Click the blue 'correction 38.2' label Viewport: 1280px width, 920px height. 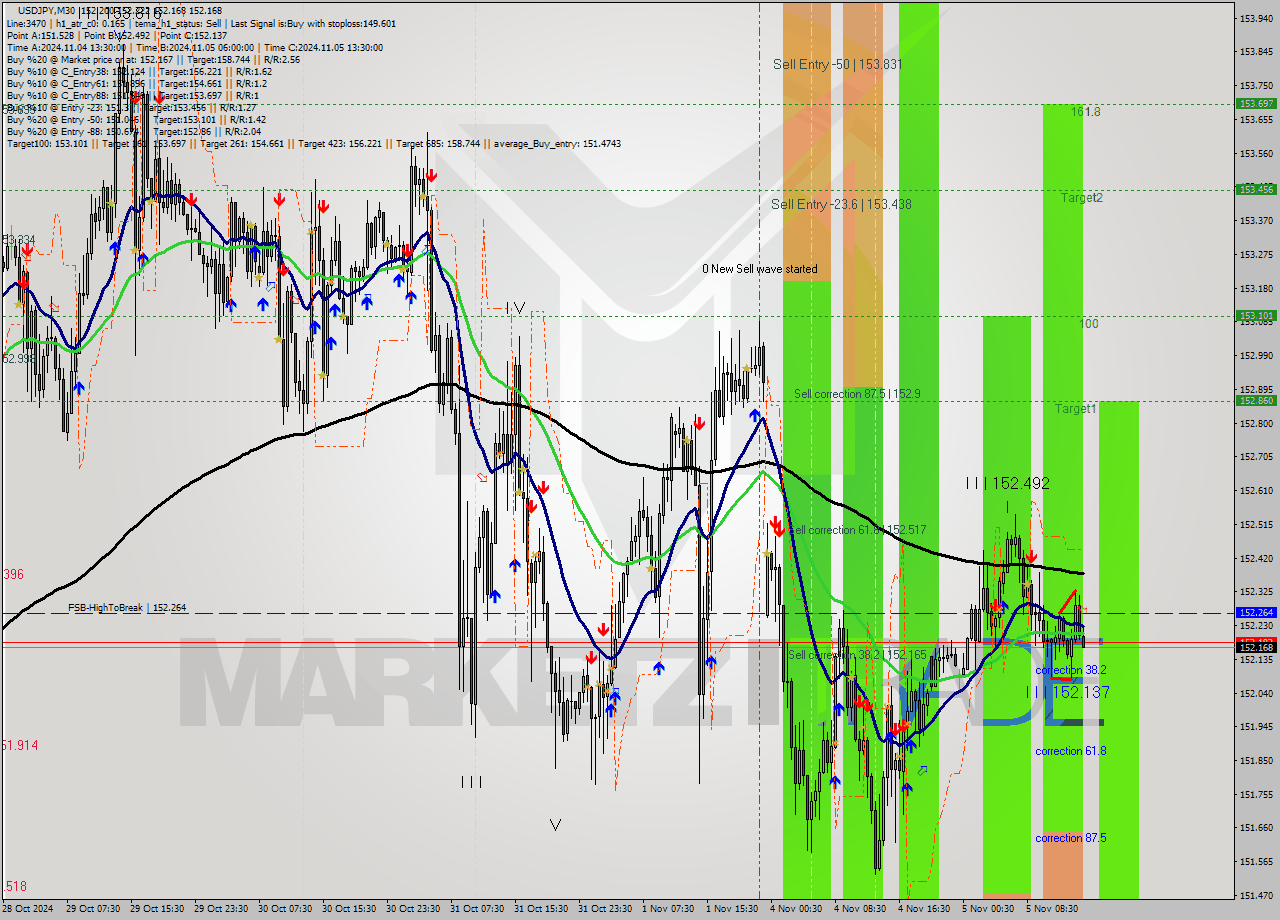point(1070,670)
